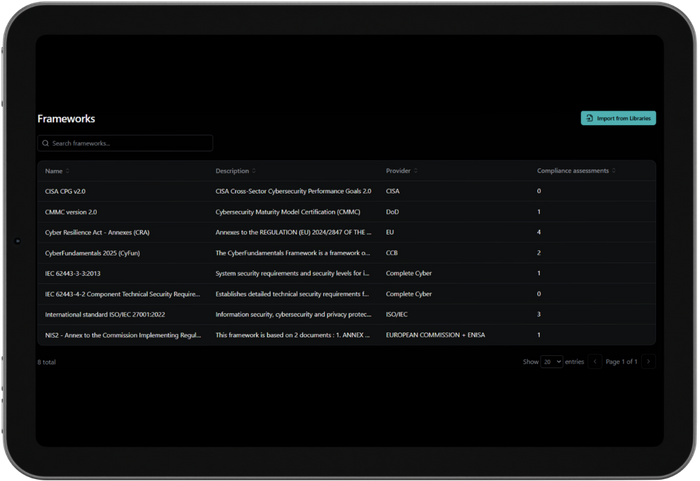Click the Import from Libraries button

pos(618,118)
